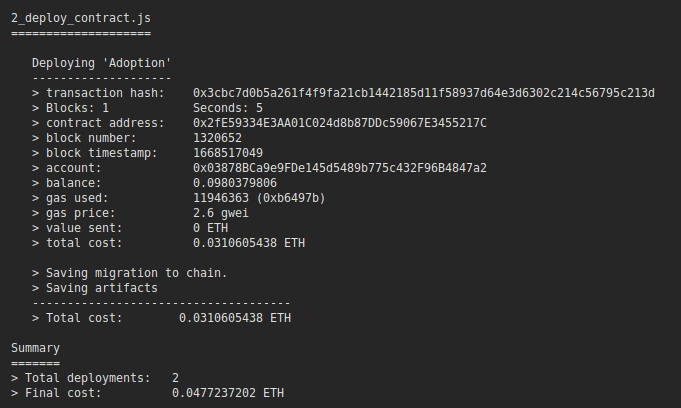Image resolution: width=681 pixels, height=408 pixels.
Task: Click the lowercase total cost 0.0310605438 ETH value
Action: tap(249, 243)
